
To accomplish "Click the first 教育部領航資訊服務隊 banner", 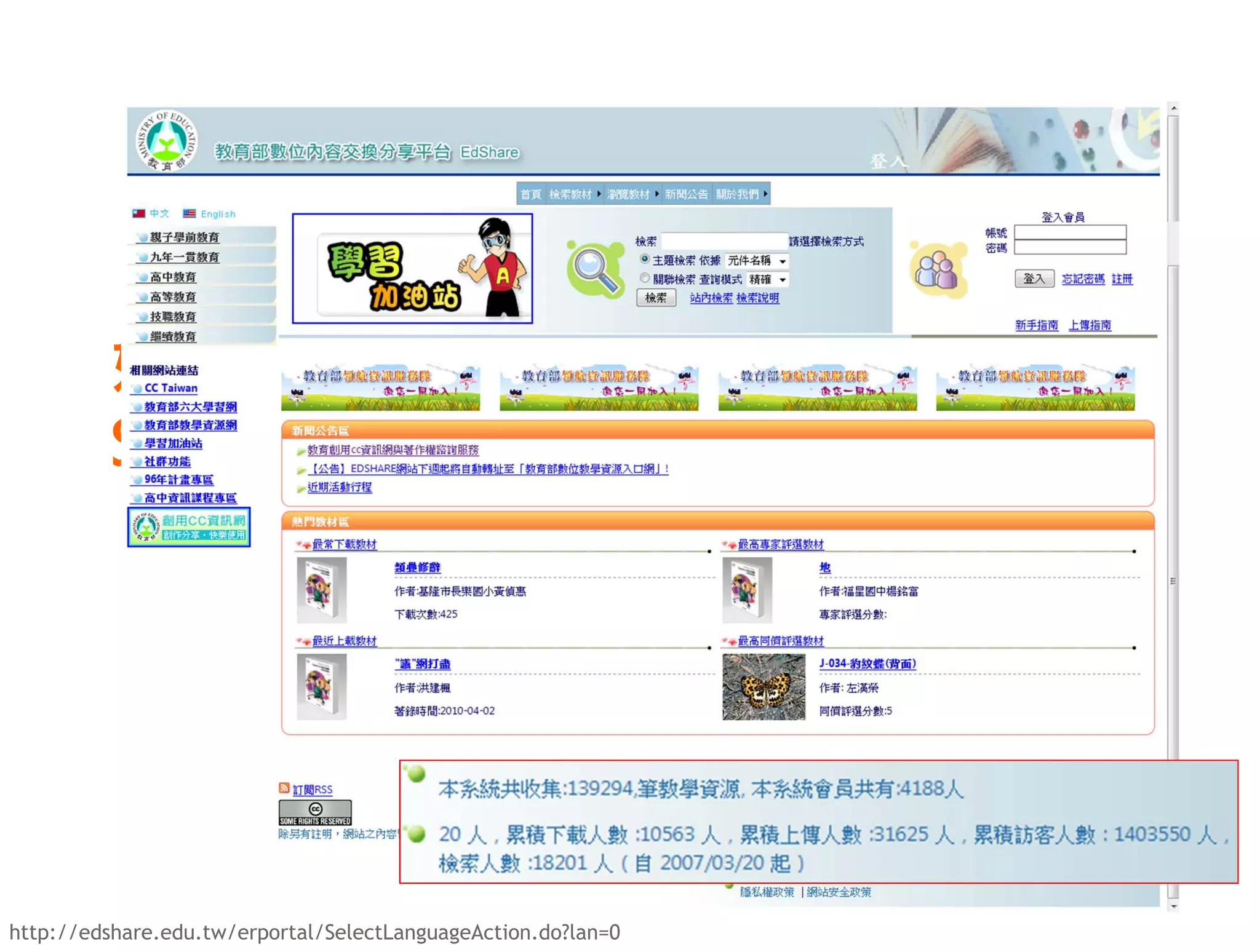I will point(380,388).
